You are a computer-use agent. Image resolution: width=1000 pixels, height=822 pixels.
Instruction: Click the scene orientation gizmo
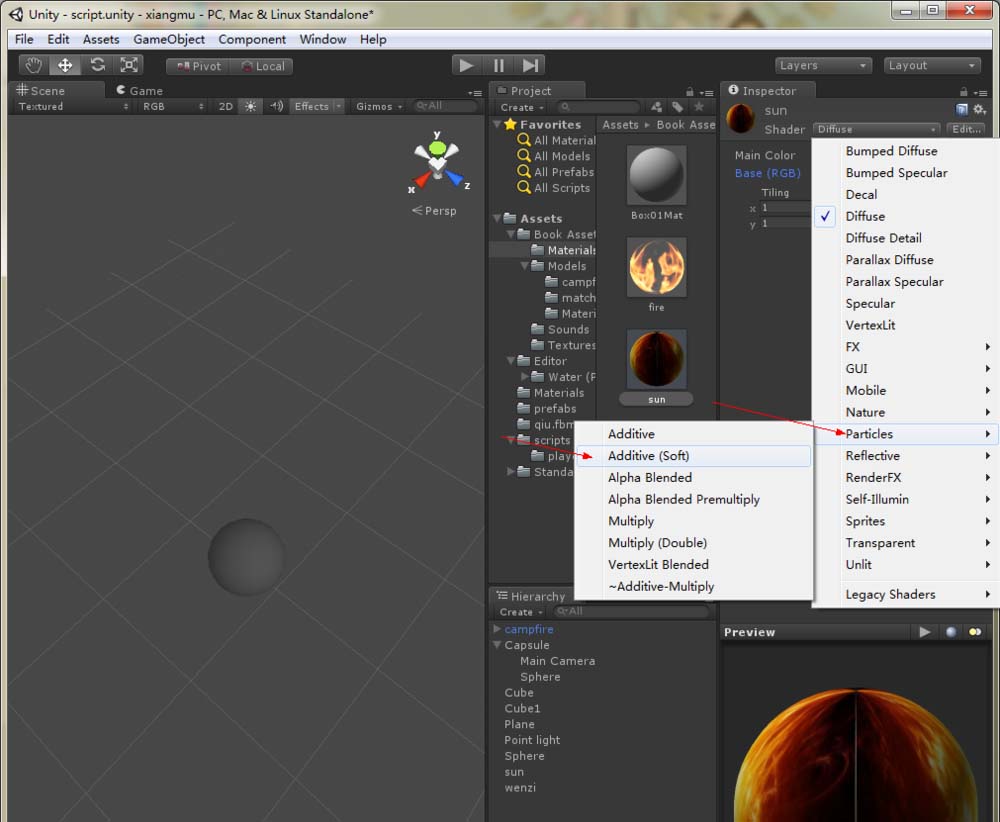tap(438, 163)
